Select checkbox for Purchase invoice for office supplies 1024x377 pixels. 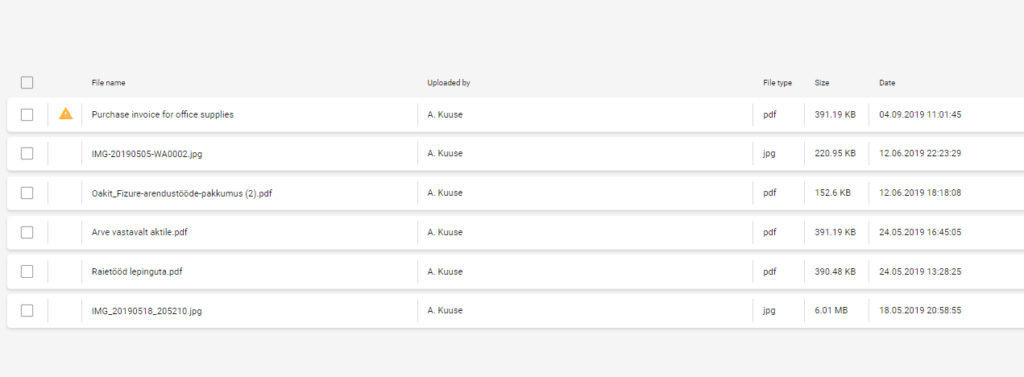pyautogui.click(x=27, y=114)
